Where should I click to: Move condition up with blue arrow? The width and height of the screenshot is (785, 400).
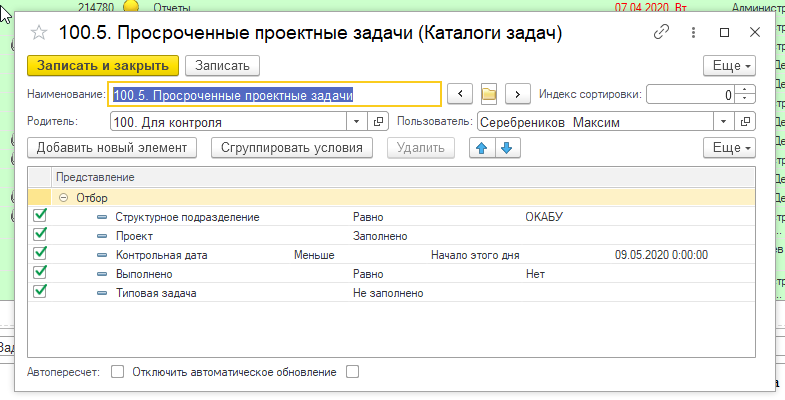point(482,148)
